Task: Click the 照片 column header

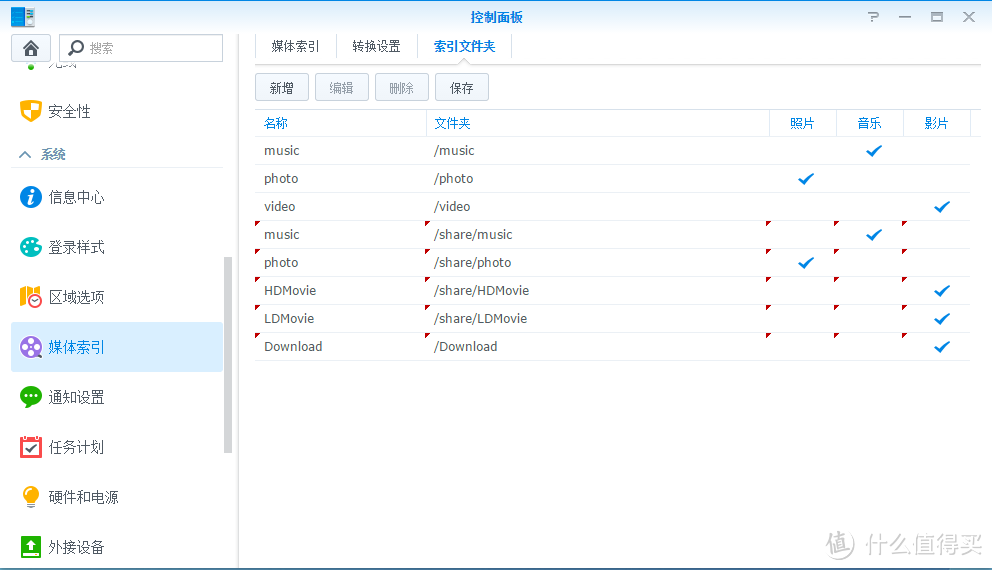Action: point(802,123)
